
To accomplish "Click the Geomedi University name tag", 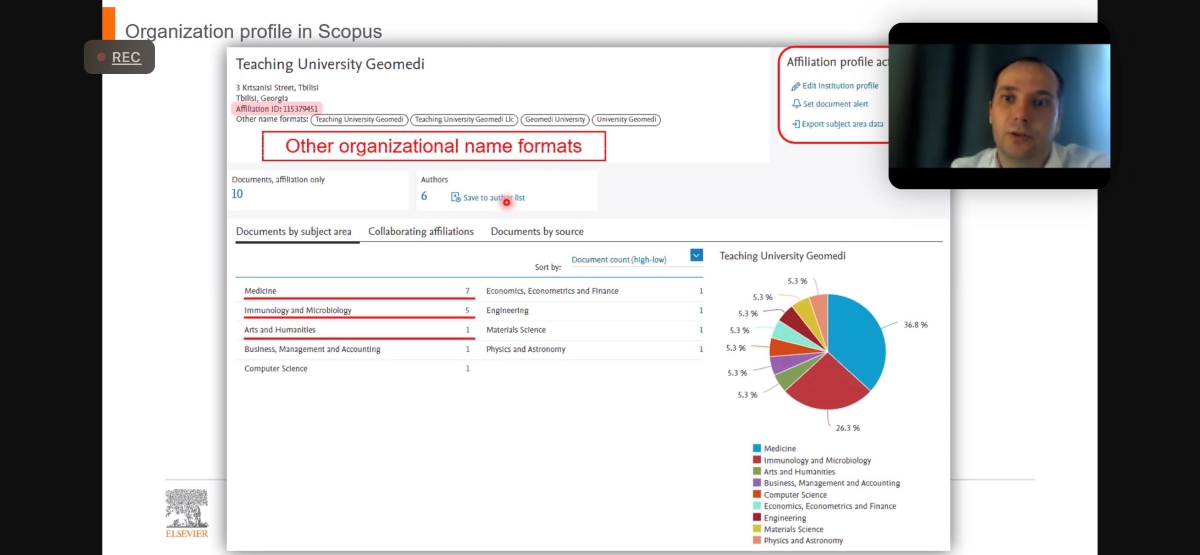I will point(555,120).
